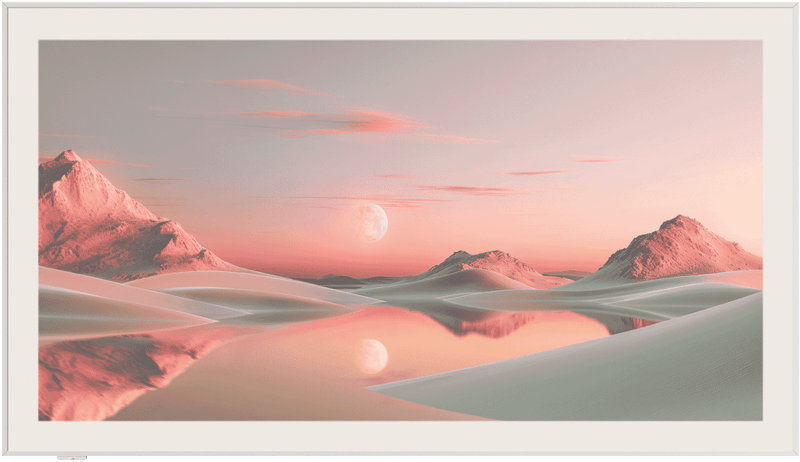Click the small wispy cloud at upper right
The height and width of the screenshot is (462, 800).
[x=597, y=160]
